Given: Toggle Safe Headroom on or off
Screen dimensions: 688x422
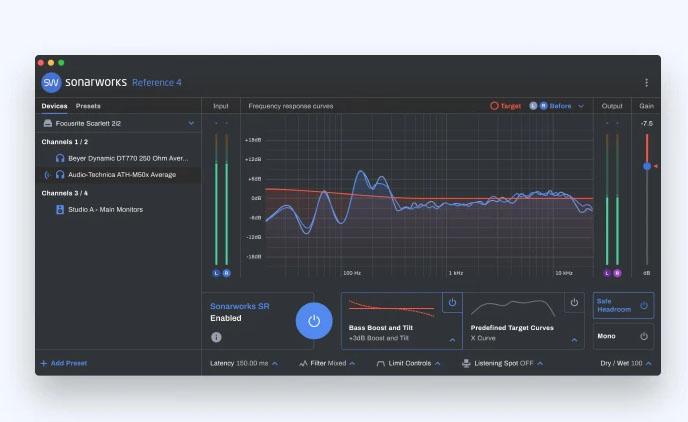Looking at the screenshot, I should tap(643, 305).
